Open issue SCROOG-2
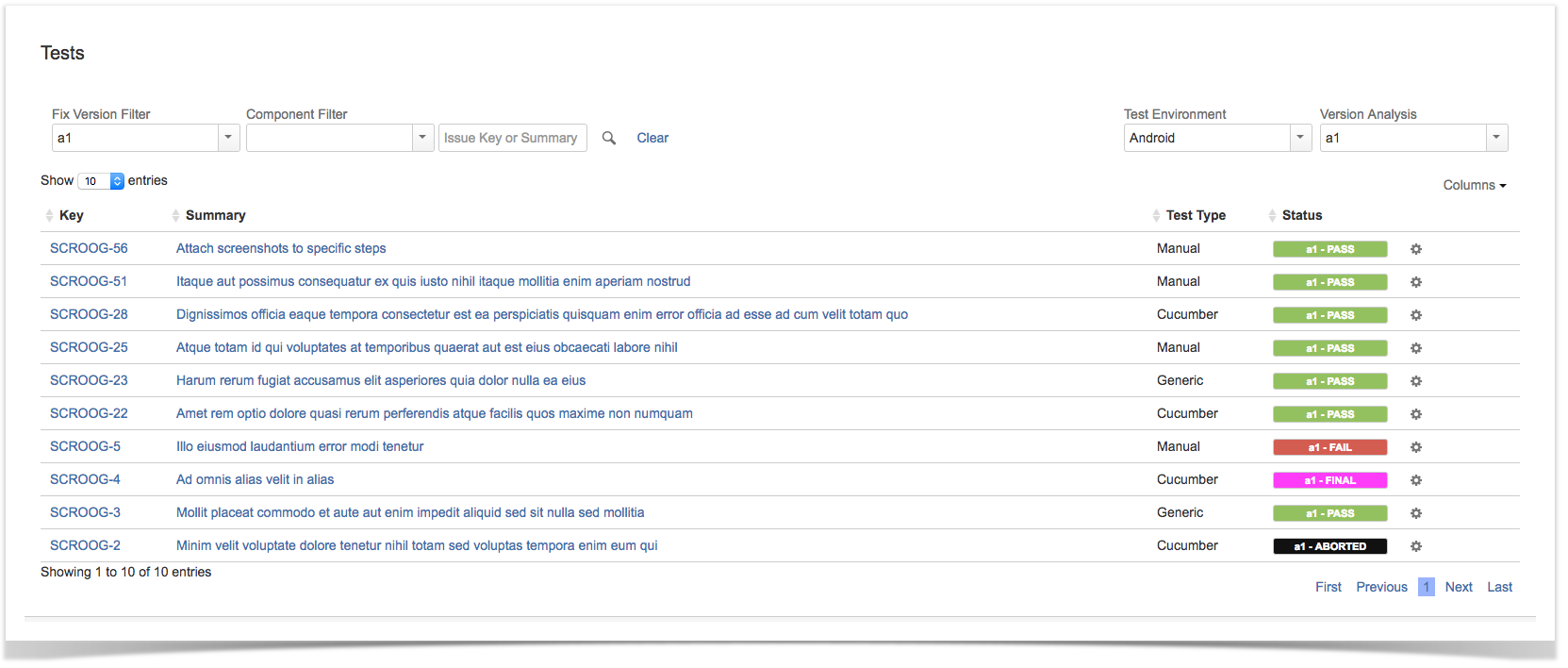The image size is (1568, 668). point(85,545)
